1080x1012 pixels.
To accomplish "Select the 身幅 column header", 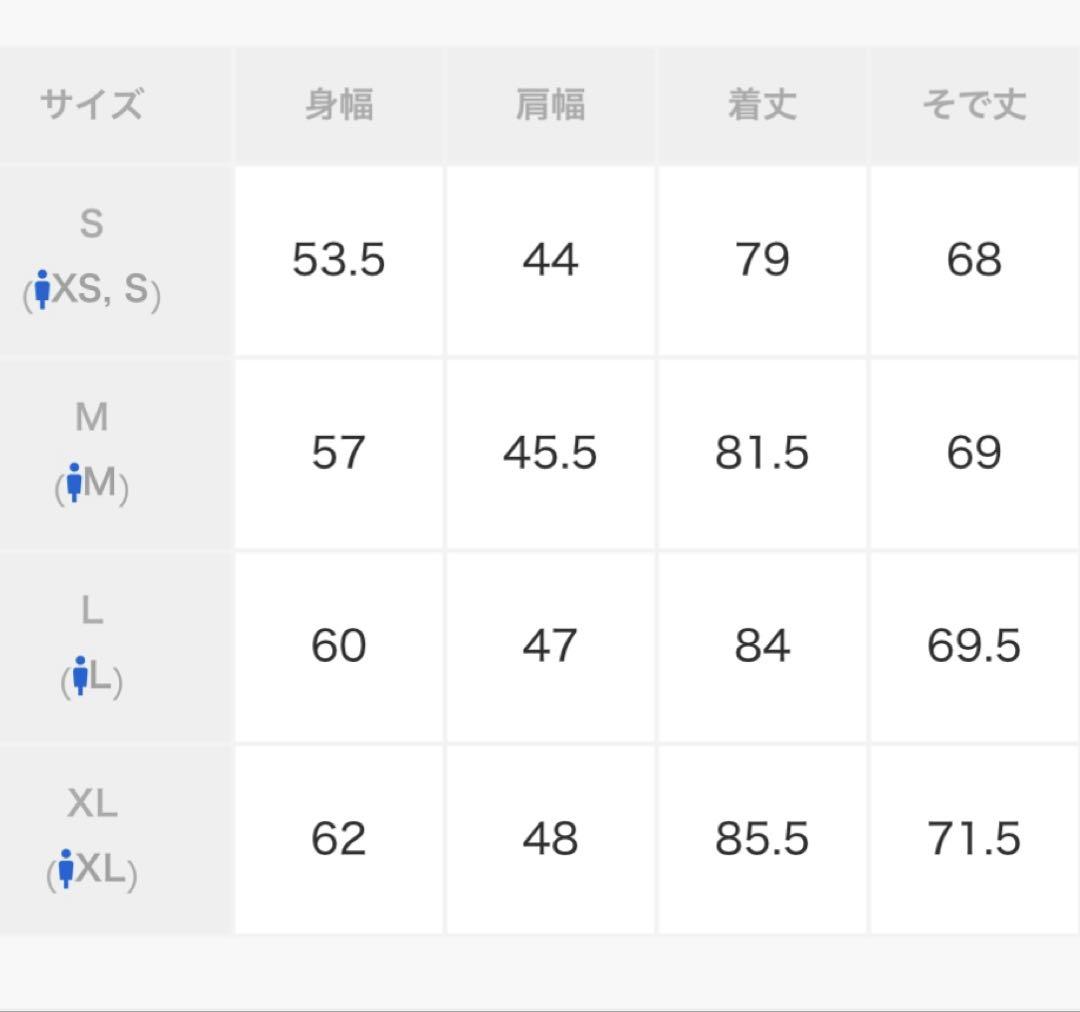I will (x=339, y=105).
